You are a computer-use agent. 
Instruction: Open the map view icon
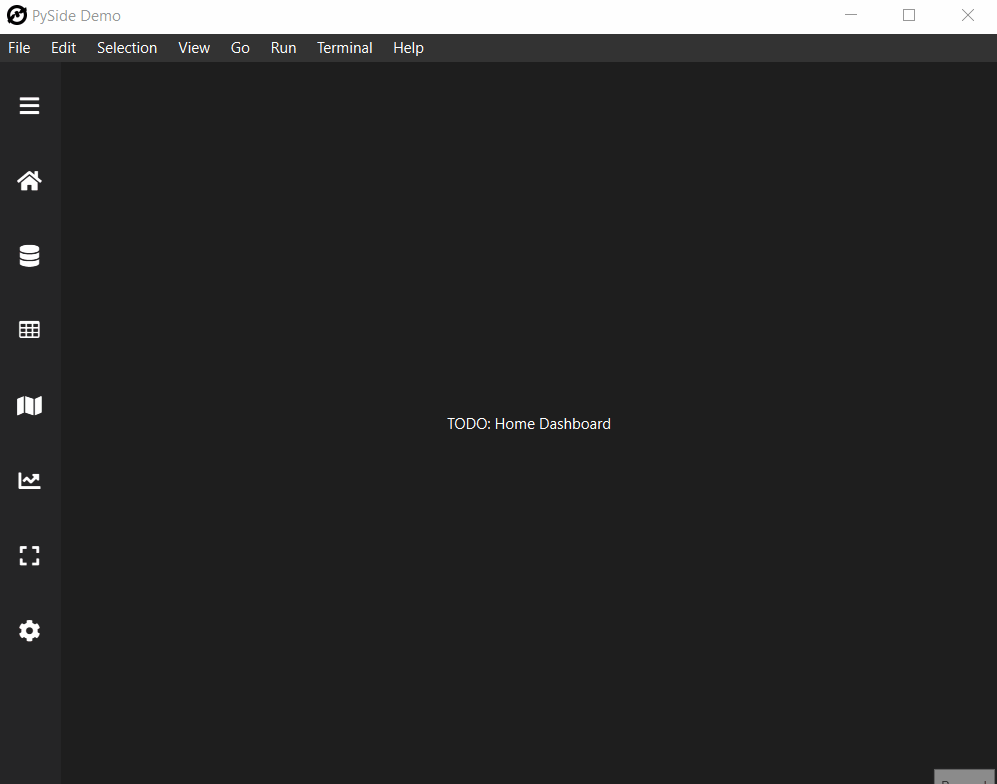tap(29, 405)
